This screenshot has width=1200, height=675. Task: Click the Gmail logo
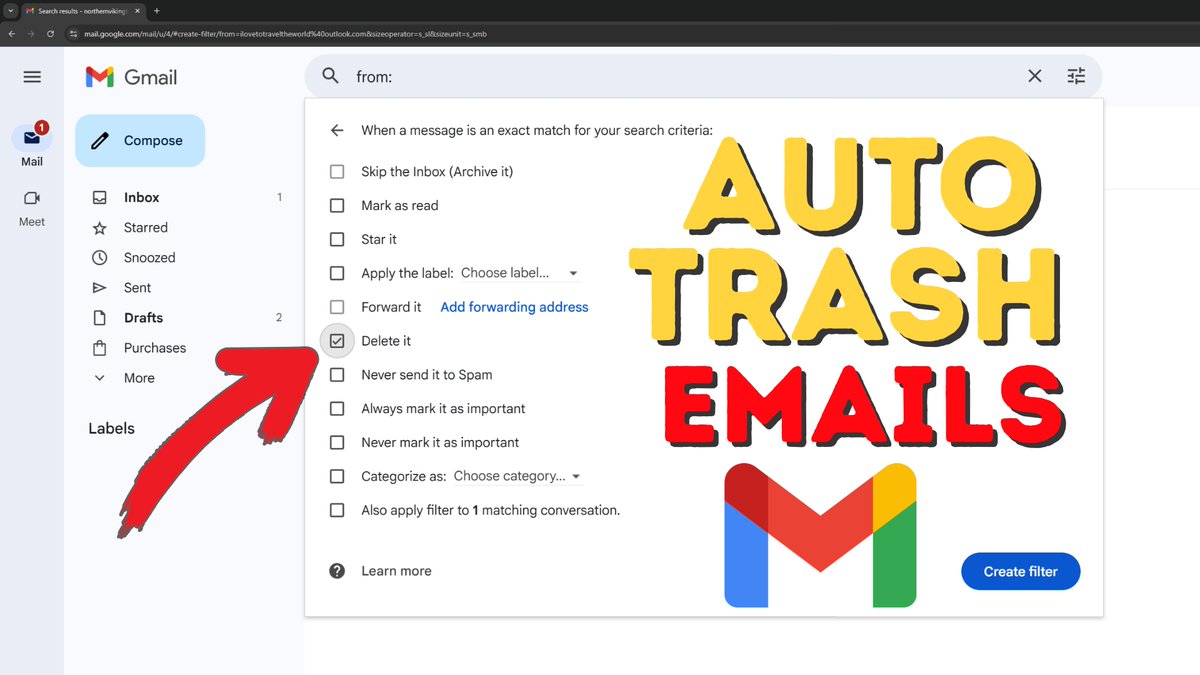pos(131,76)
